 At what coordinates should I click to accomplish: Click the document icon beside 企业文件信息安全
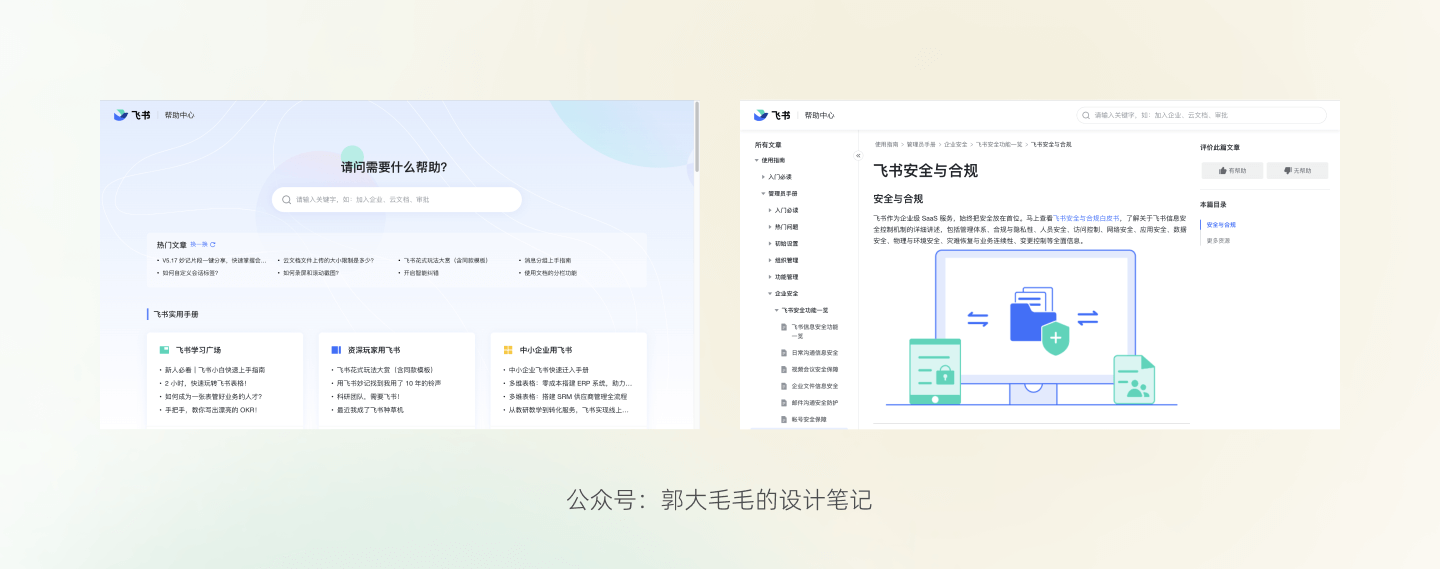(784, 386)
